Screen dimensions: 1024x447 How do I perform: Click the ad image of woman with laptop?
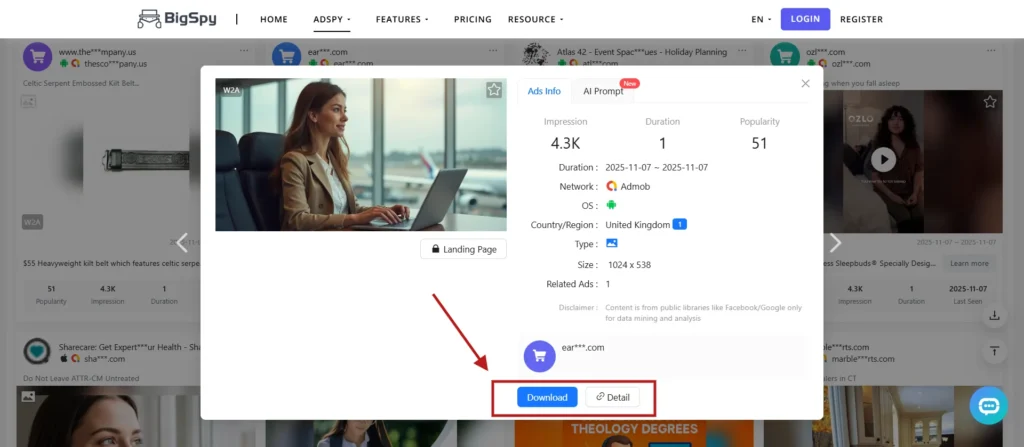360,155
